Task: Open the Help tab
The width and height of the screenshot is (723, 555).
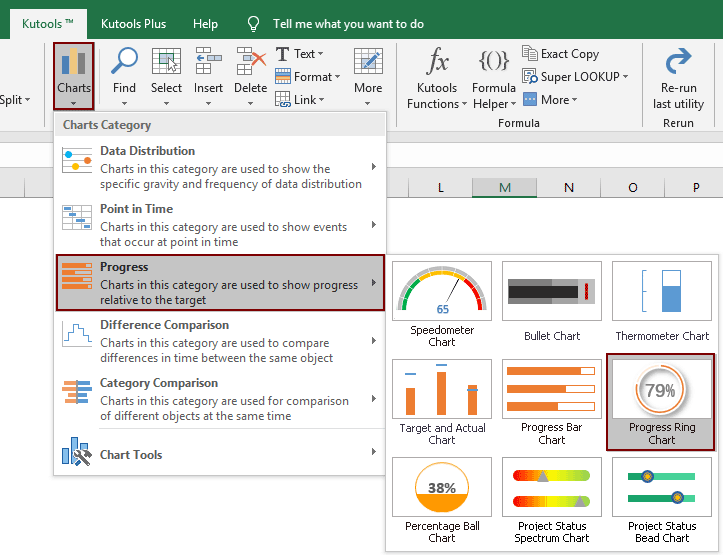Action: 205,23
